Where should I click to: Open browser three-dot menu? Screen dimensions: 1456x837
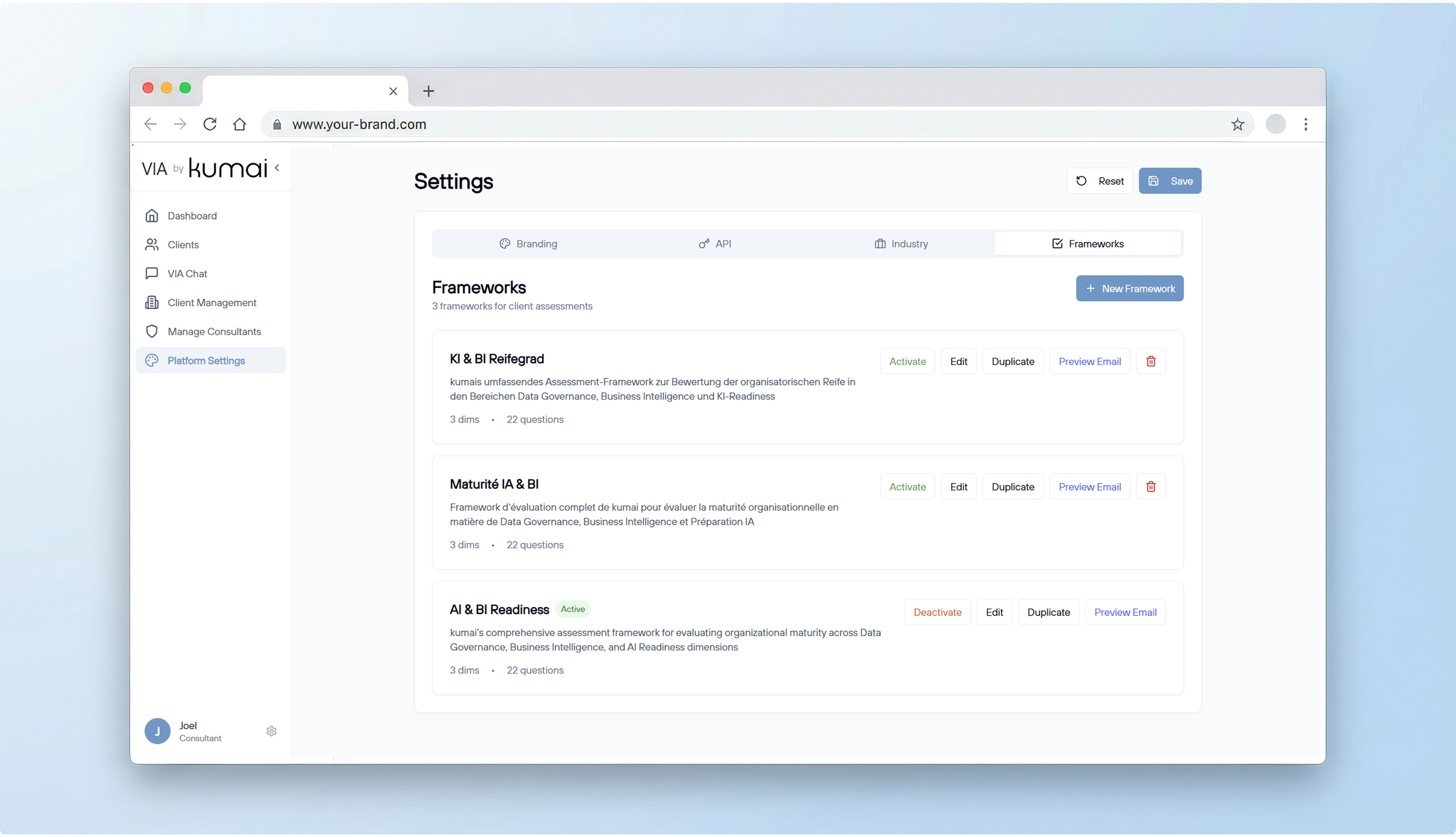[1305, 124]
